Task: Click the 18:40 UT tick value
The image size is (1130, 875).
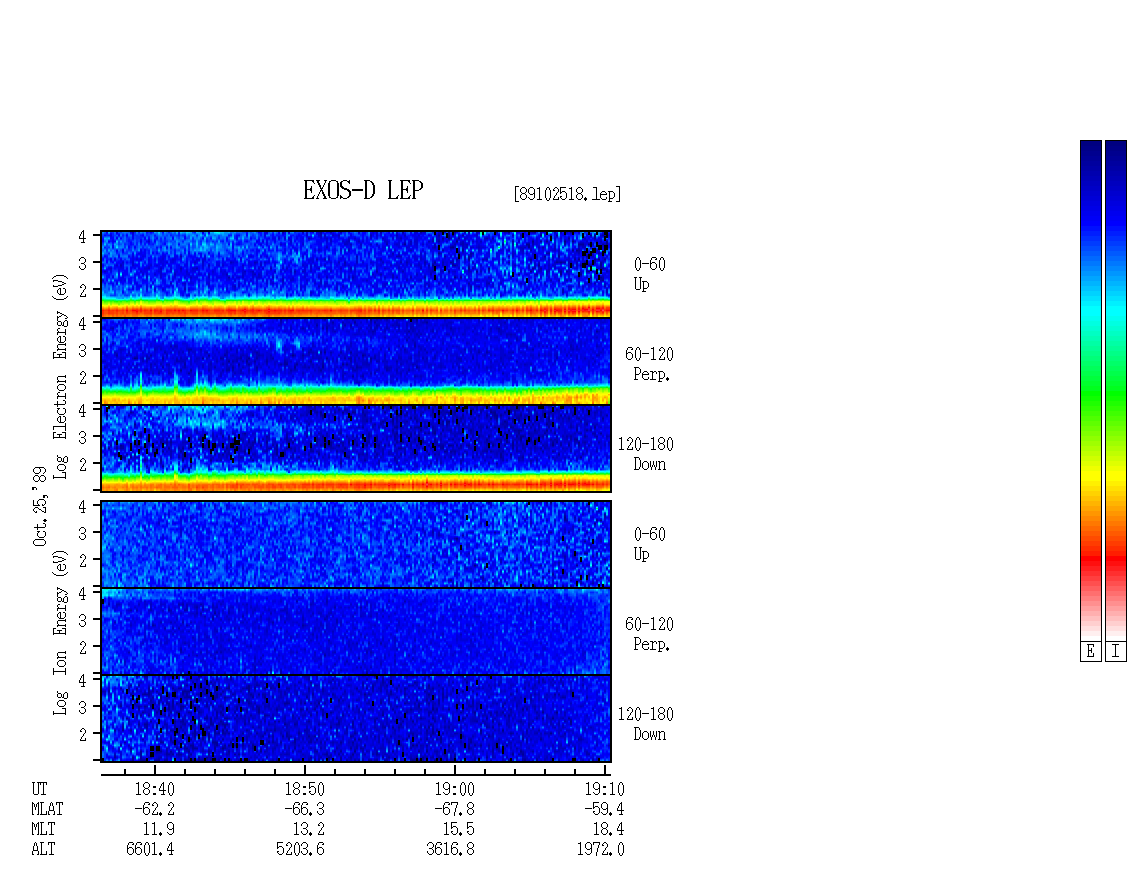Action: tap(154, 789)
